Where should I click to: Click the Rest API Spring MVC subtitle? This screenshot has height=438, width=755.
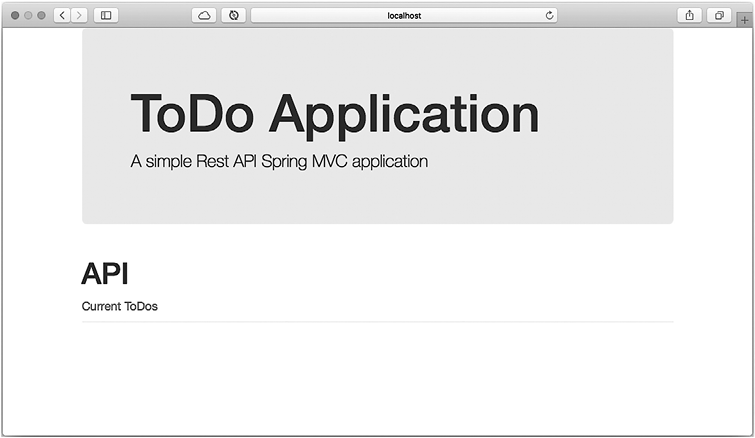tap(279, 161)
